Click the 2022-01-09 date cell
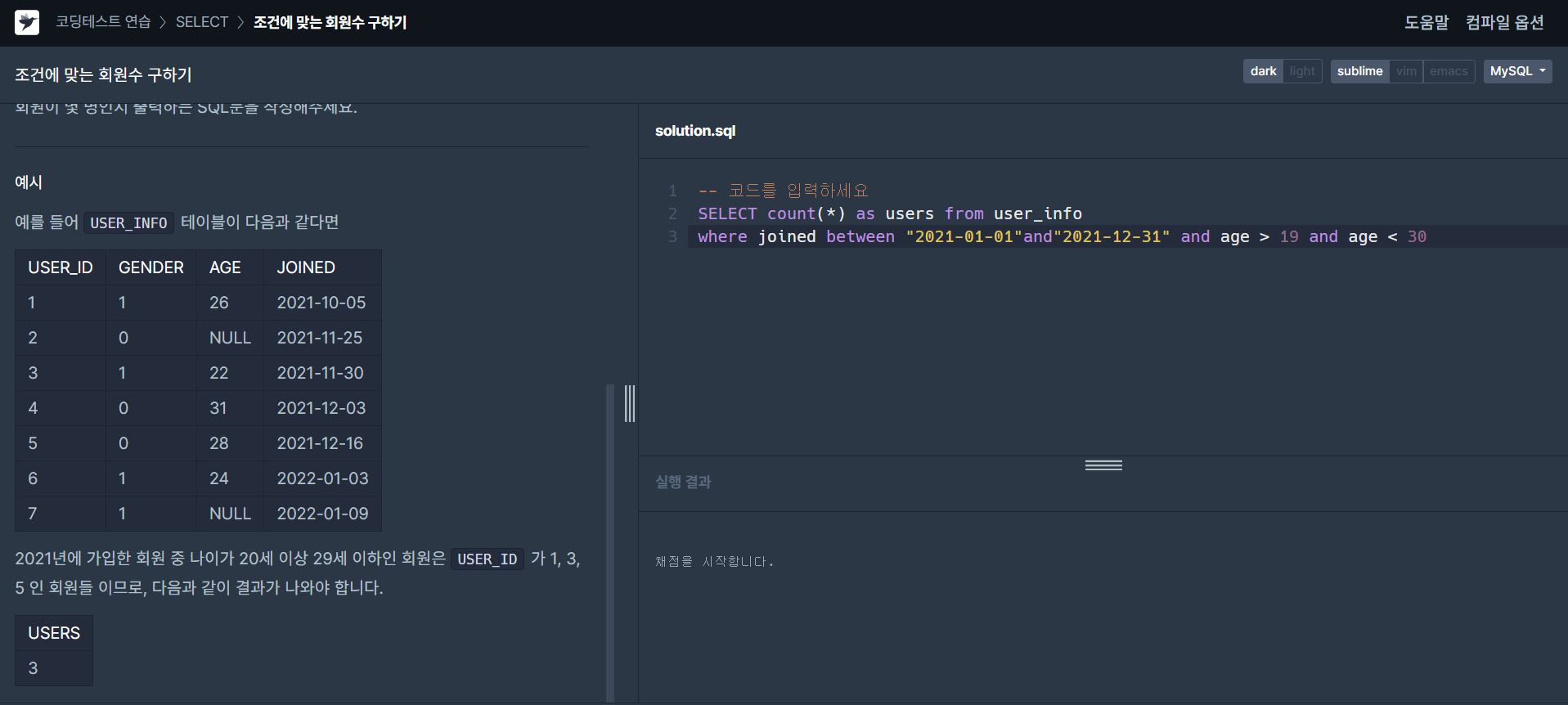This screenshot has width=1568, height=705. tap(323, 514)
